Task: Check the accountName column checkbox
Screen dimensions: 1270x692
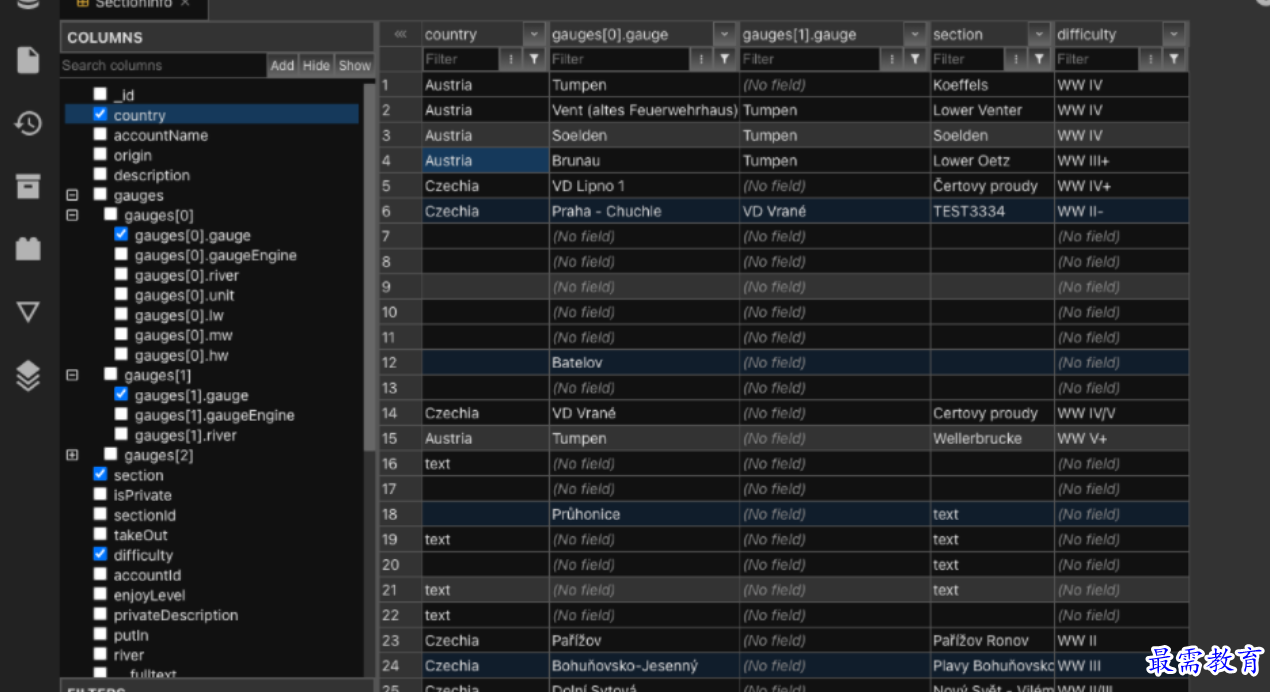Action: click(x=100, y=135)
